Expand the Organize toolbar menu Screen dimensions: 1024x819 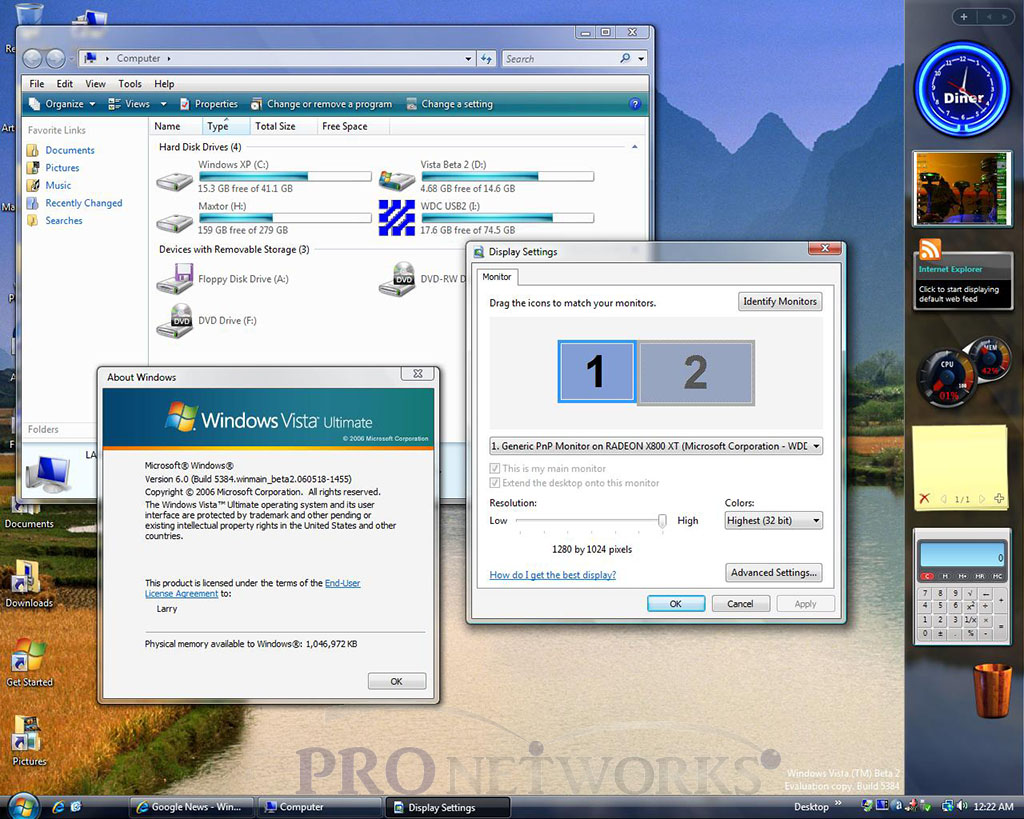62,104
